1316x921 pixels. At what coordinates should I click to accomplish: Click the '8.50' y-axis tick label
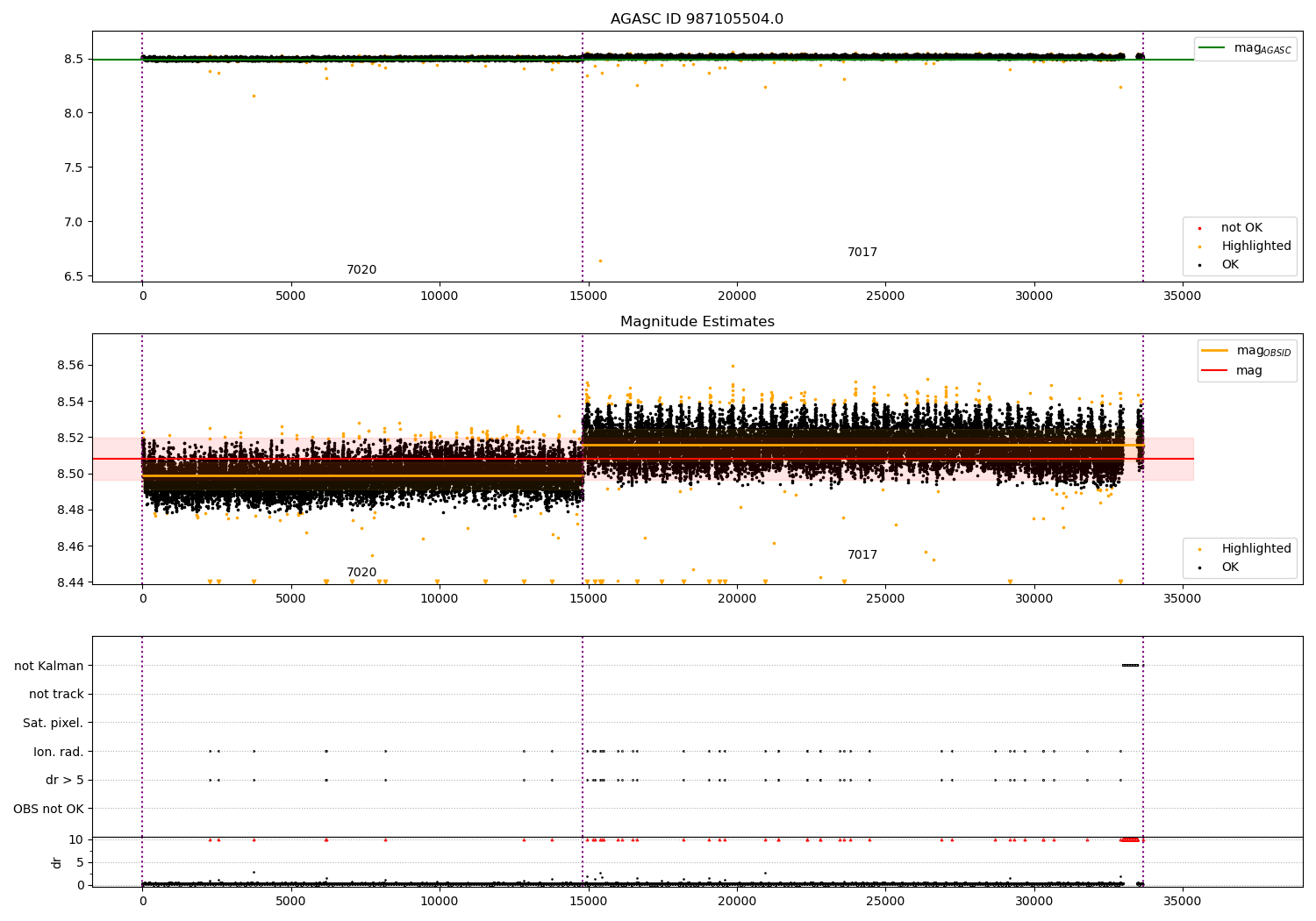pos(70,474)
